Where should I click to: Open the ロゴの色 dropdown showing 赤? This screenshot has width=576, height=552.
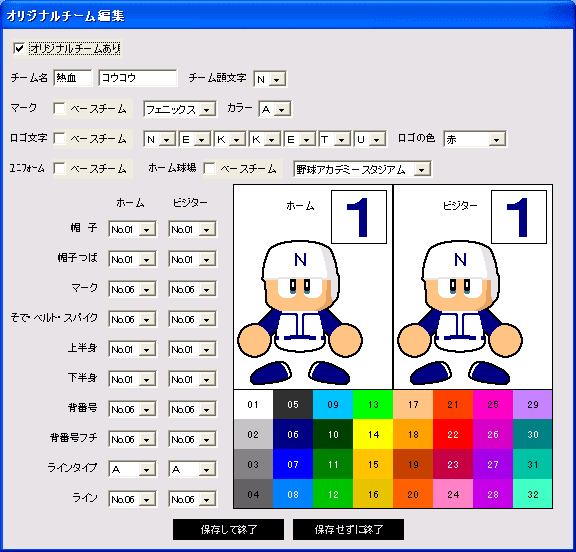[x=475, y=139]
